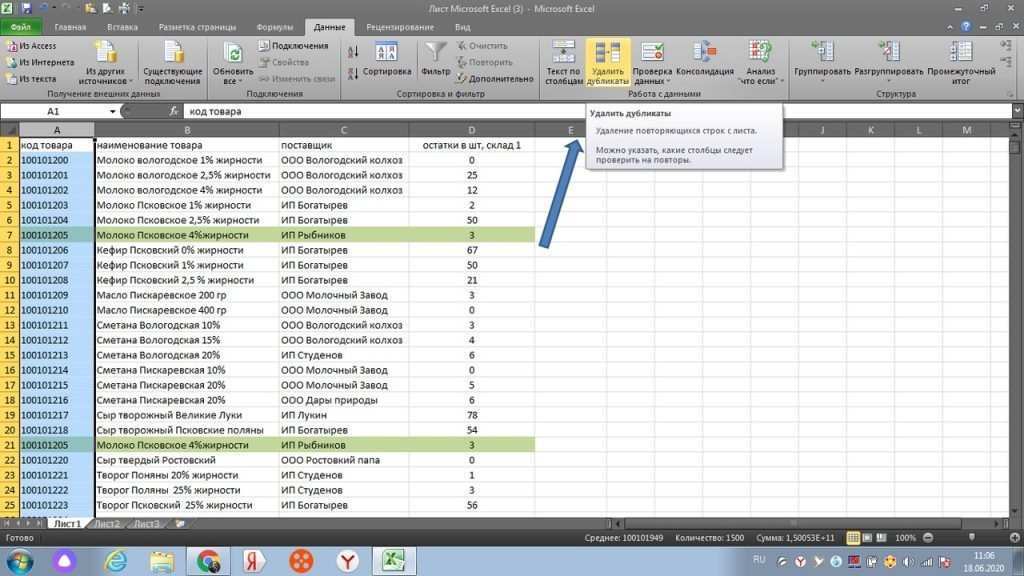Switch to Page Layout view in status bar
This screenshot has height=576, width=1024.
(x=868, y=538)
